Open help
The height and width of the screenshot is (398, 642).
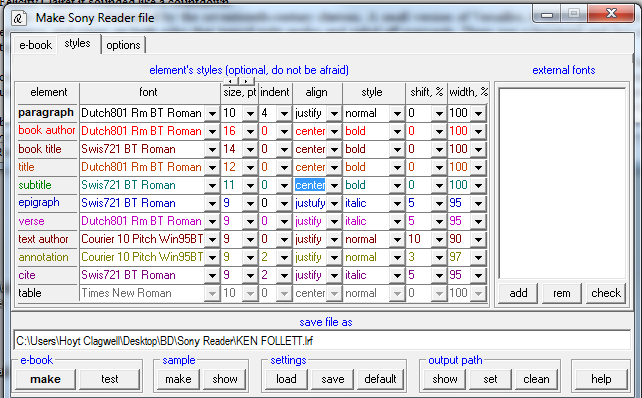tap(601, 379)
